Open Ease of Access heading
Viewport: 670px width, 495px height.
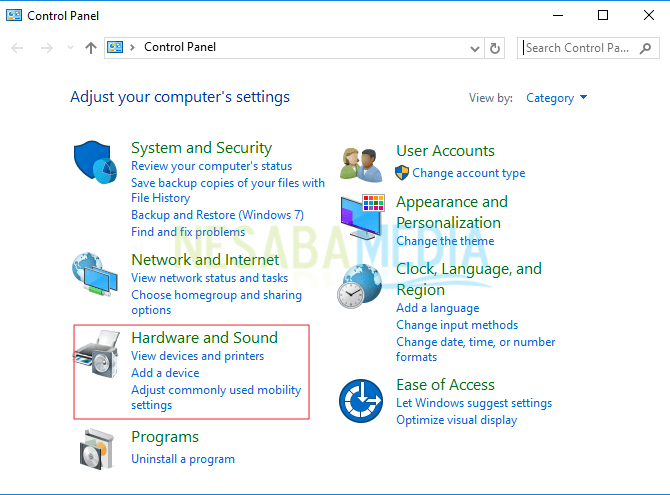445,385
